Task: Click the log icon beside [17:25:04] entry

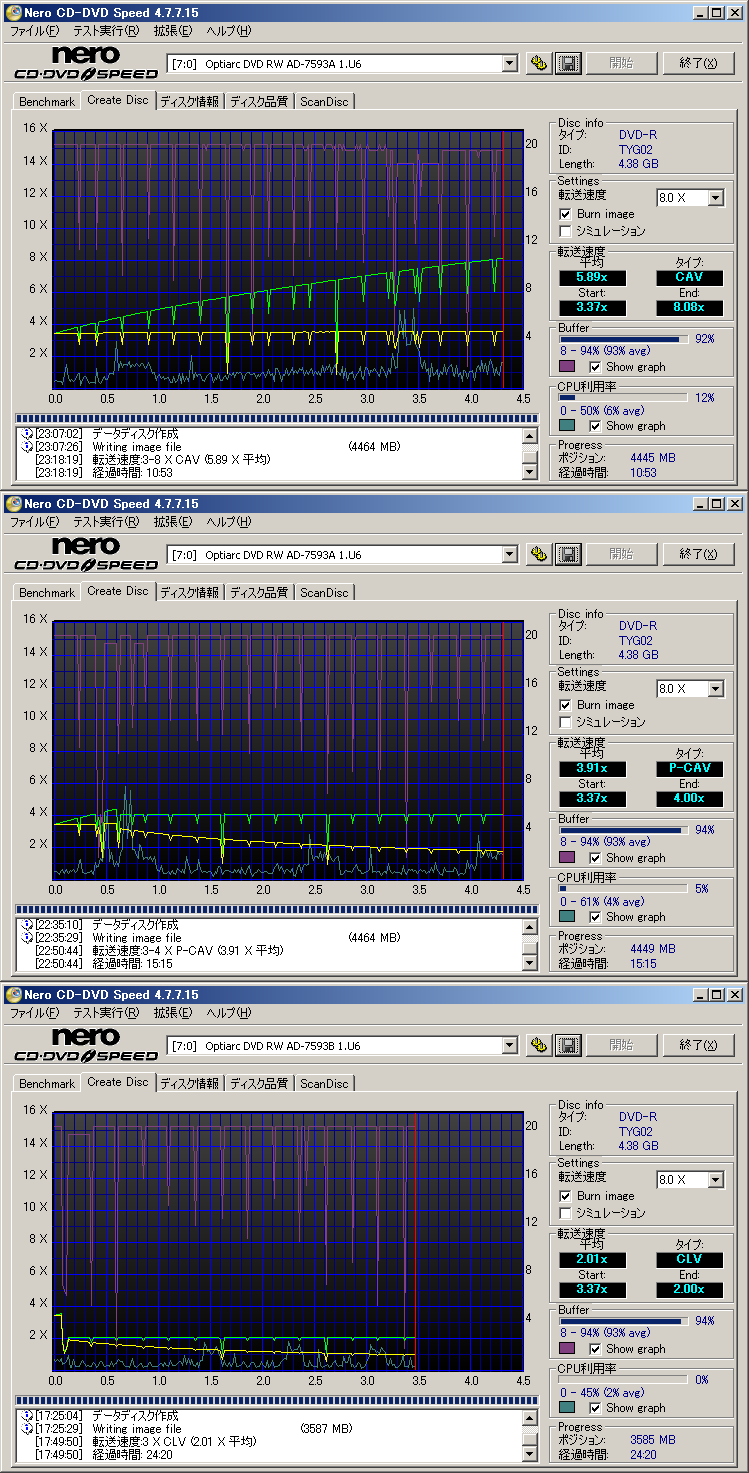Action: [x=27, y=1416]
